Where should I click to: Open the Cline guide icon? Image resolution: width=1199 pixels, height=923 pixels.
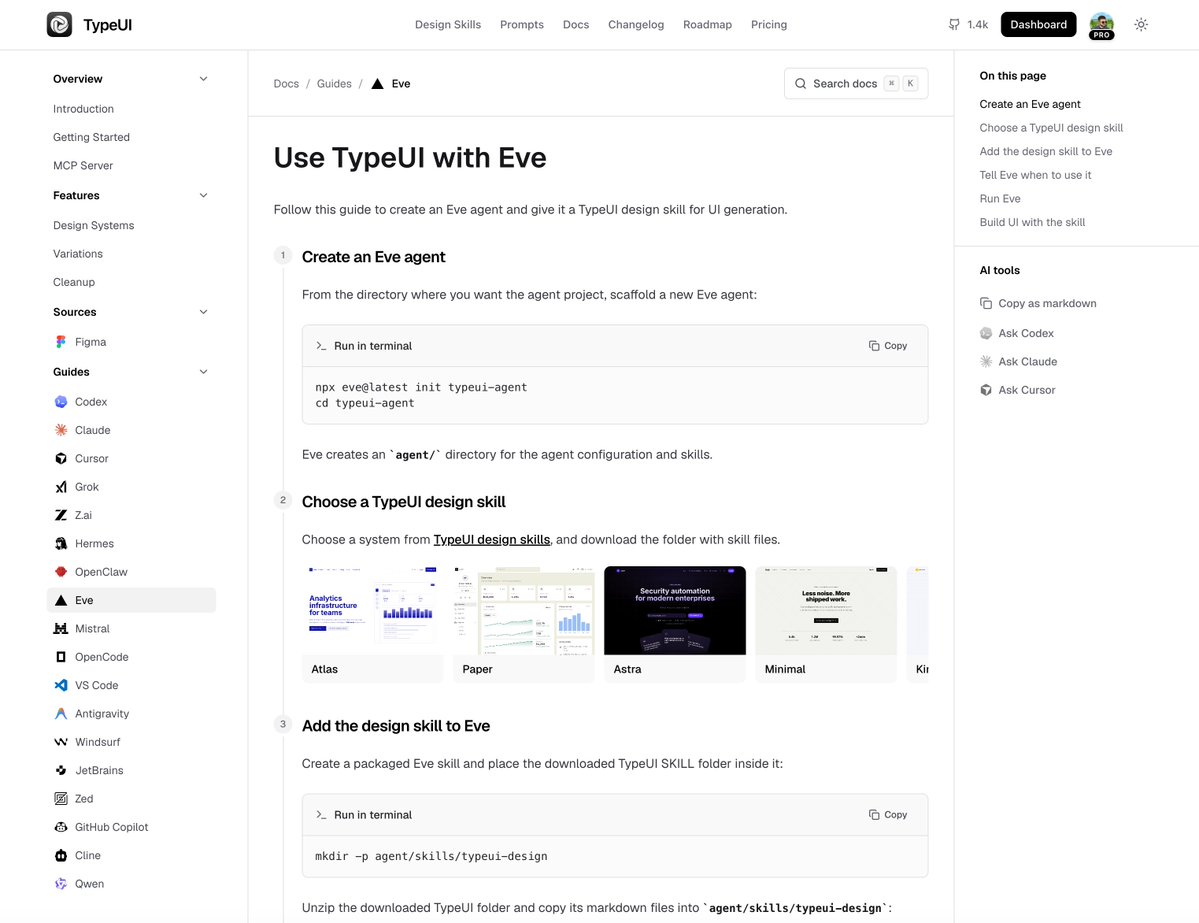click(61, 855)
